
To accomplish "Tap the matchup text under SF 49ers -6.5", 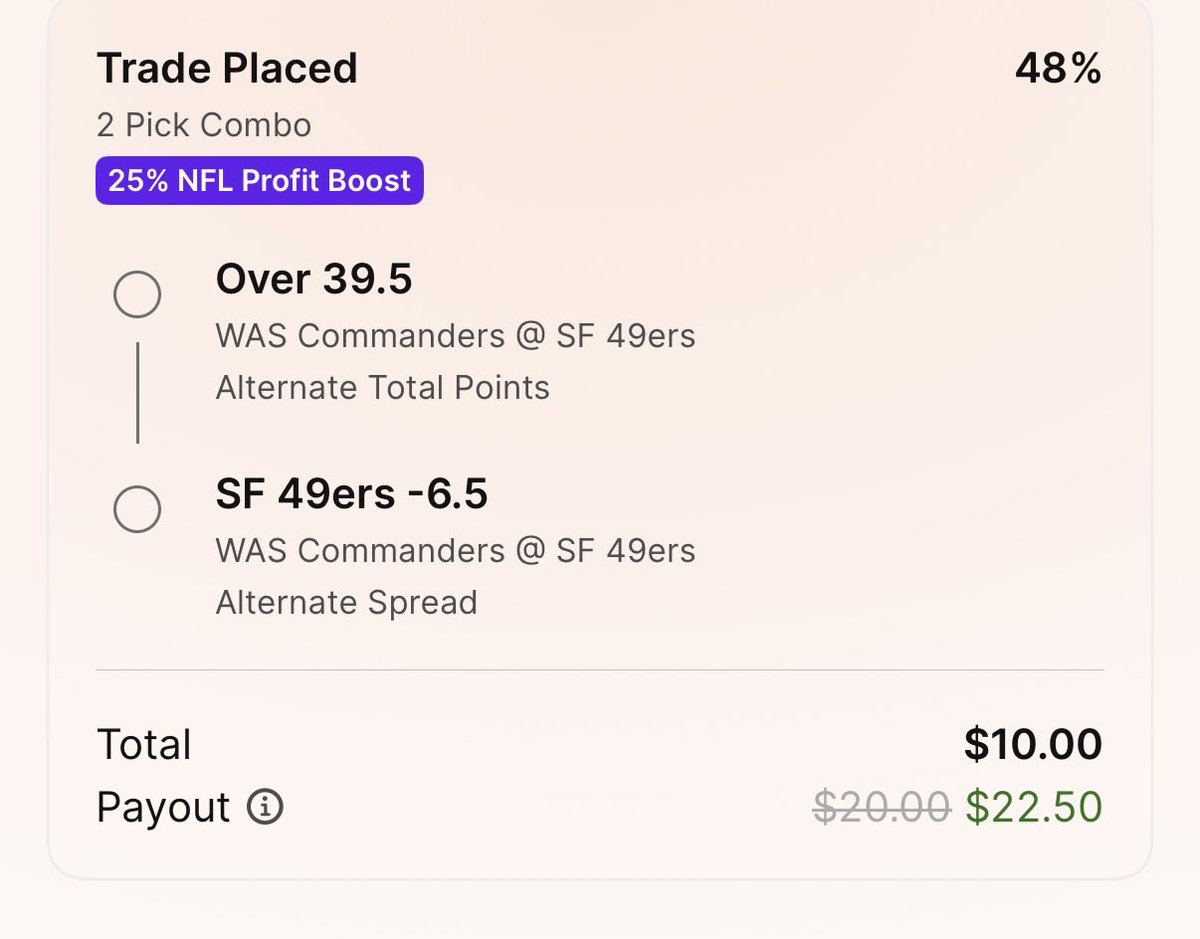I will coord(456,550).
